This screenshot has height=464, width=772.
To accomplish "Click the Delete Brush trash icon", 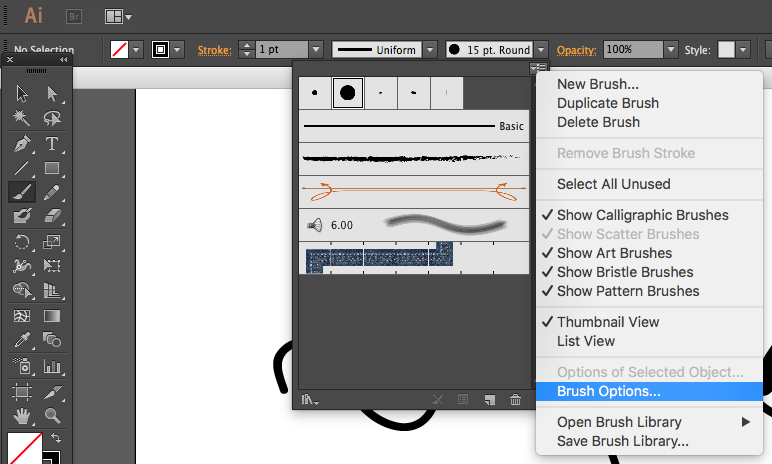I will pyautogui.click(x=515, y=399).
